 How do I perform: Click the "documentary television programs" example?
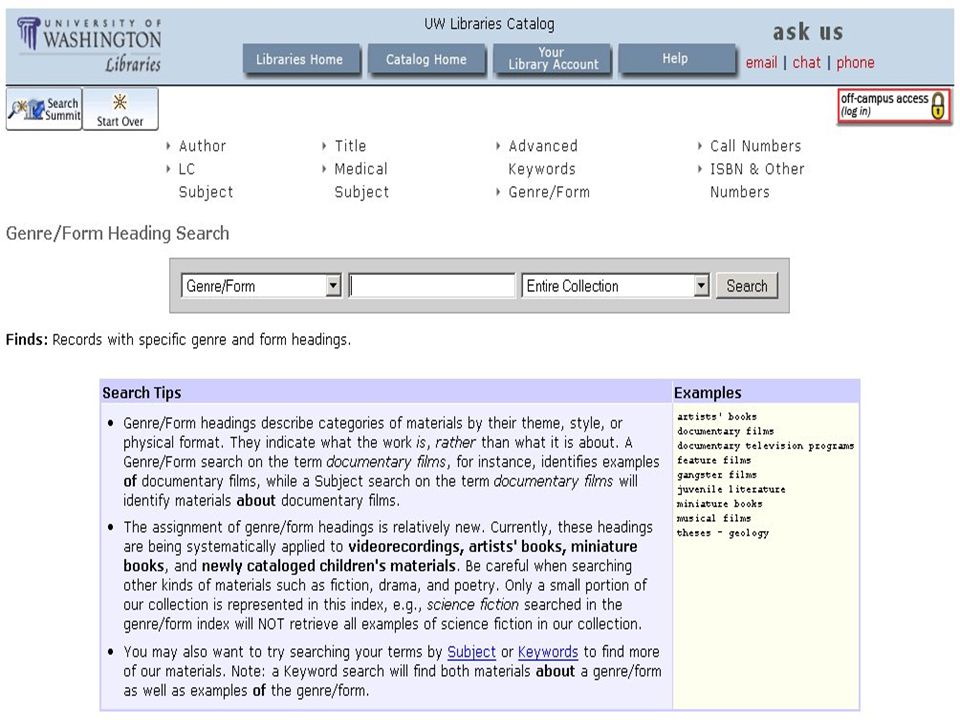click(x=765, y=446)
